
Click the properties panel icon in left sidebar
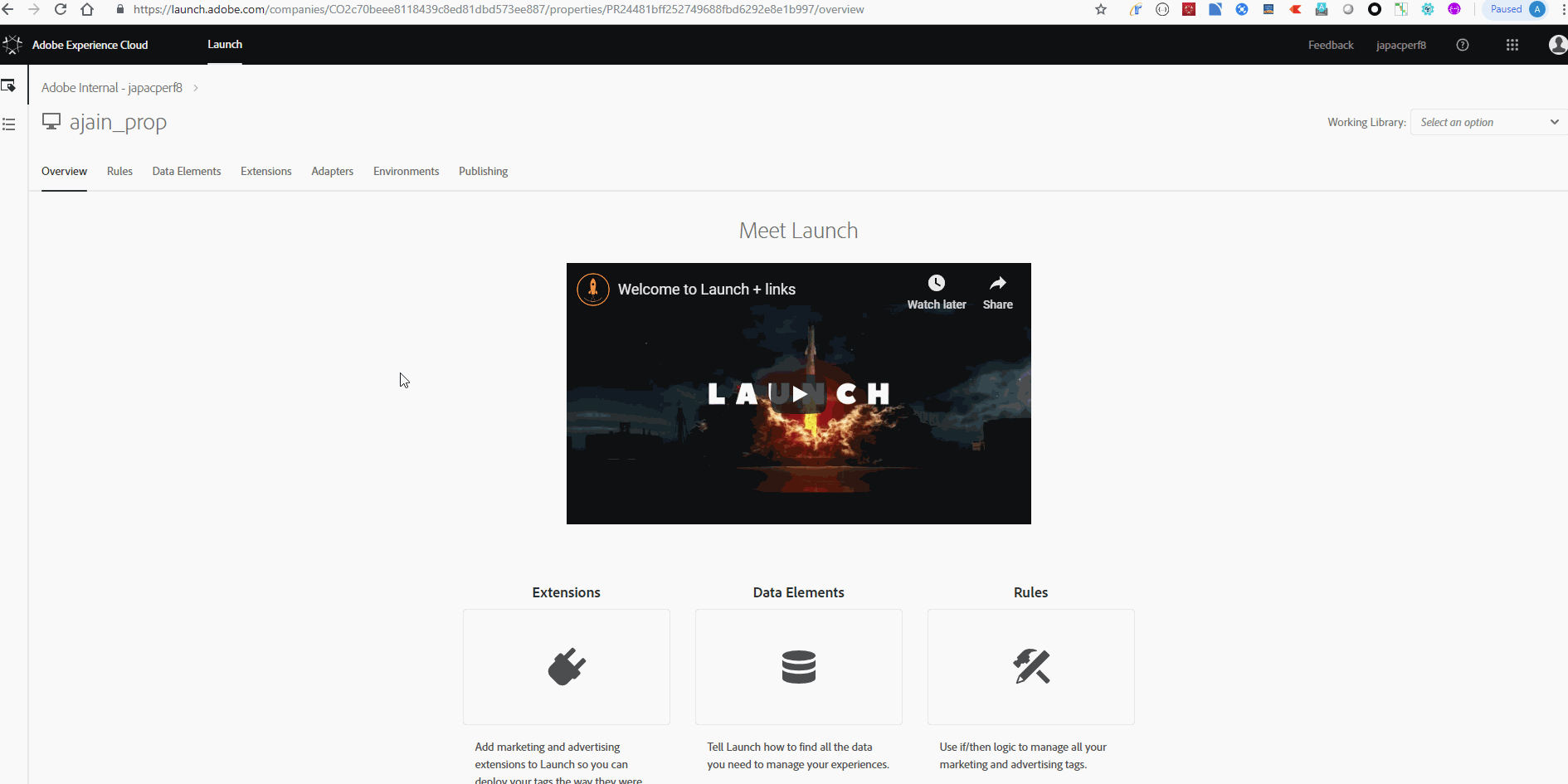tap(8, 85)
